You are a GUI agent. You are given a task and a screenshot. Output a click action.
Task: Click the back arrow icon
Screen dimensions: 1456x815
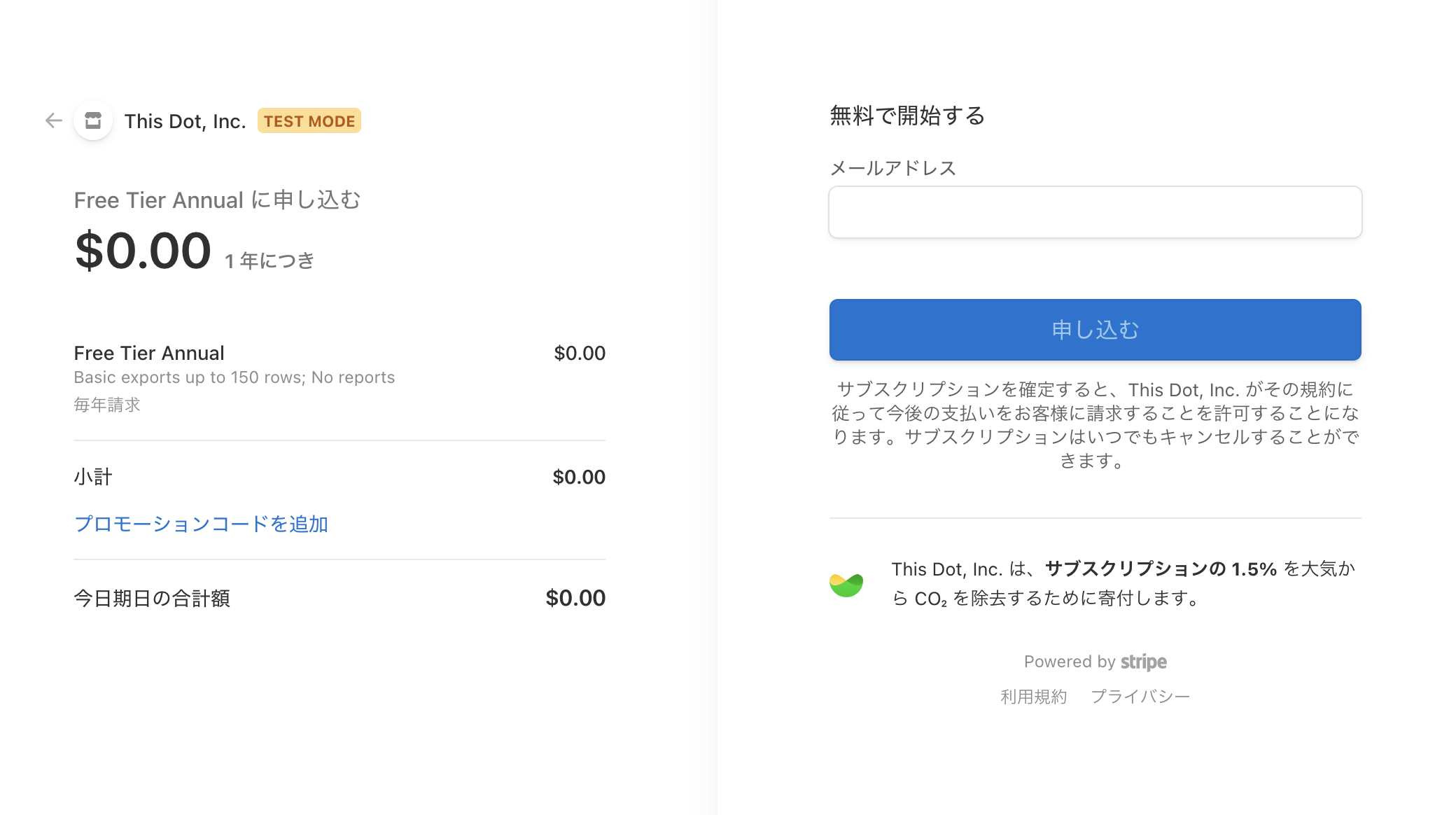54,120
